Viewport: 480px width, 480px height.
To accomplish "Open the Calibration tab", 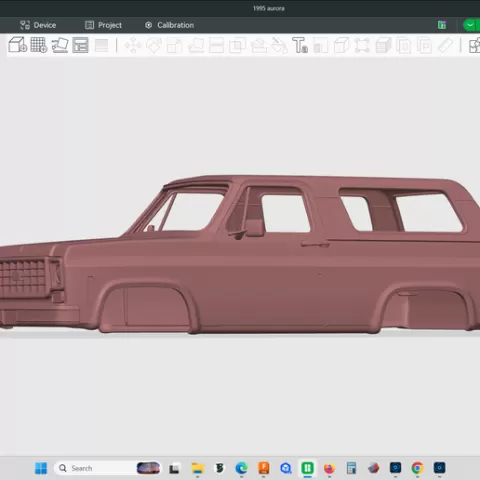I will 169,25.
